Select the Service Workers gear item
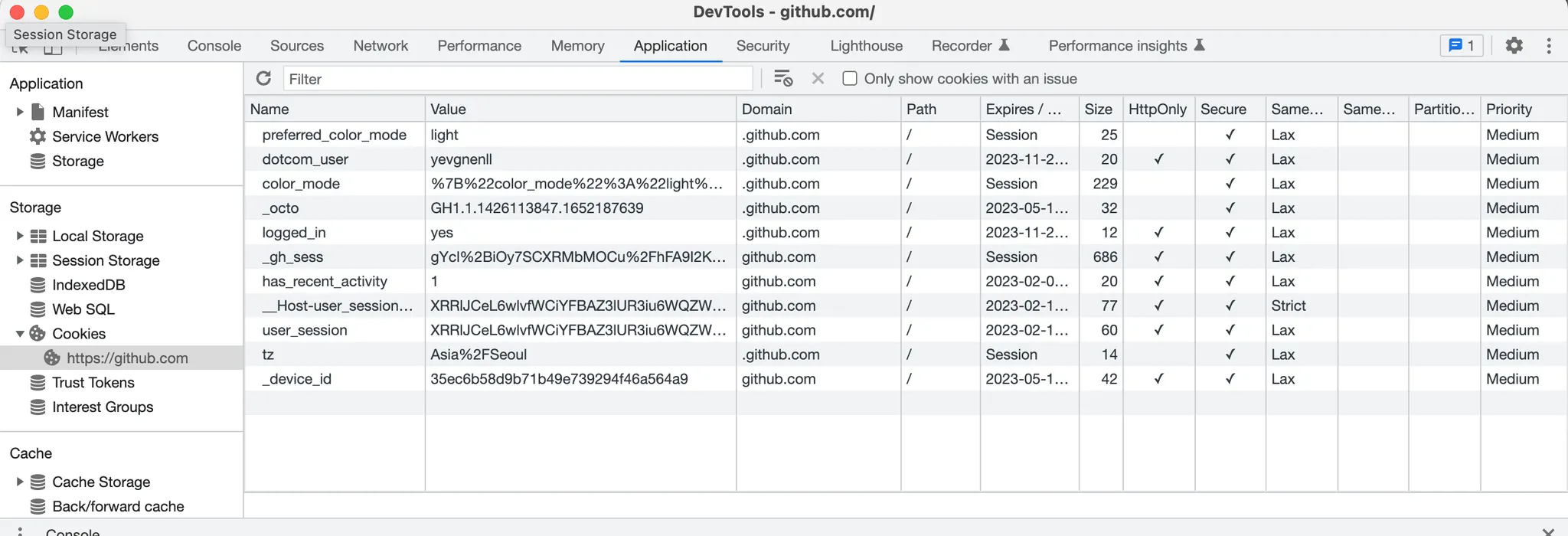Screen dimensions: 1568x536 (38, 136)
